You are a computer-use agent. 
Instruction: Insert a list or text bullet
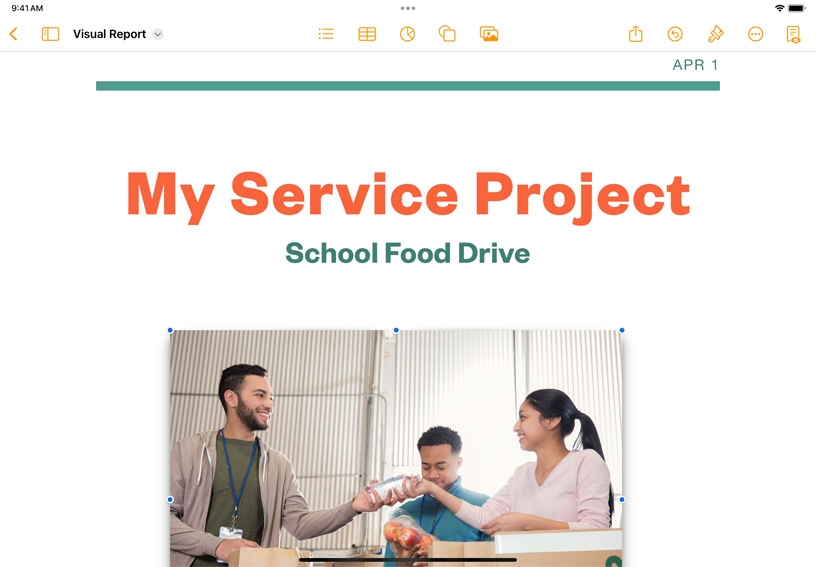click(x=326, y=34)
